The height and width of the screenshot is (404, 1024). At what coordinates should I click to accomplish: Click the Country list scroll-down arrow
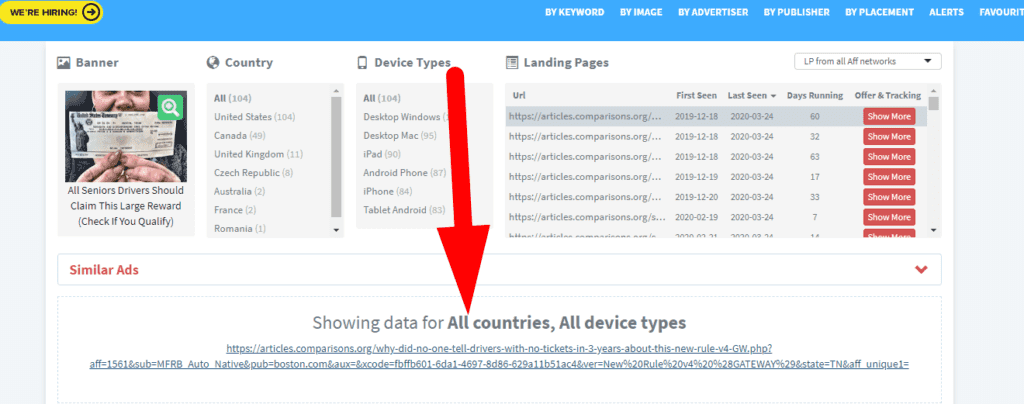point(336,230)
